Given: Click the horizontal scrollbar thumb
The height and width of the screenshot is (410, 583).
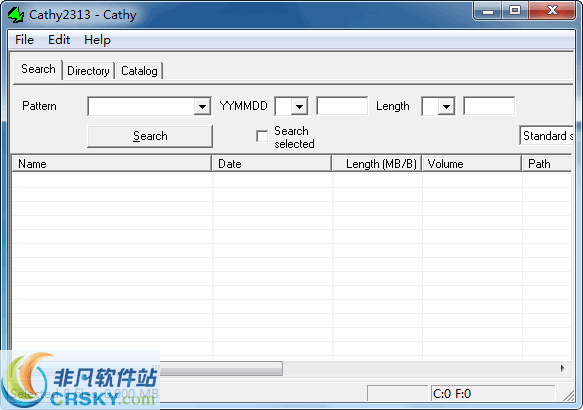Looking at the screenshot, I should point(221,368).
